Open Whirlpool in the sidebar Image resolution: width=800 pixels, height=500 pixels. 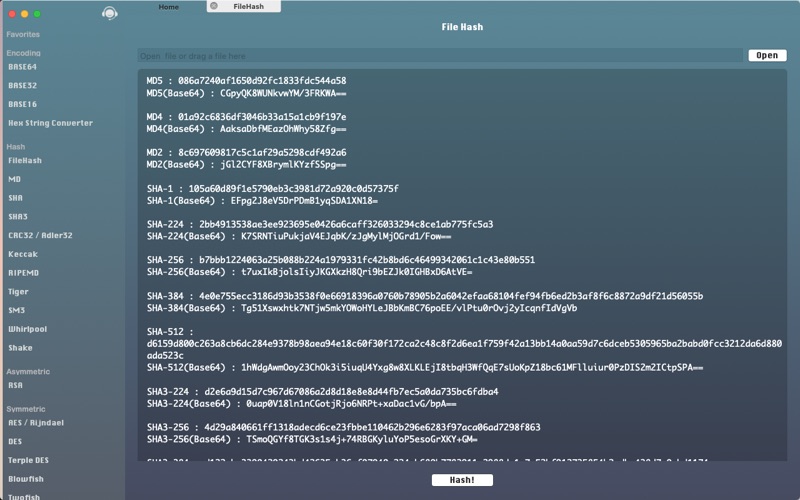[x=28, y=329]
